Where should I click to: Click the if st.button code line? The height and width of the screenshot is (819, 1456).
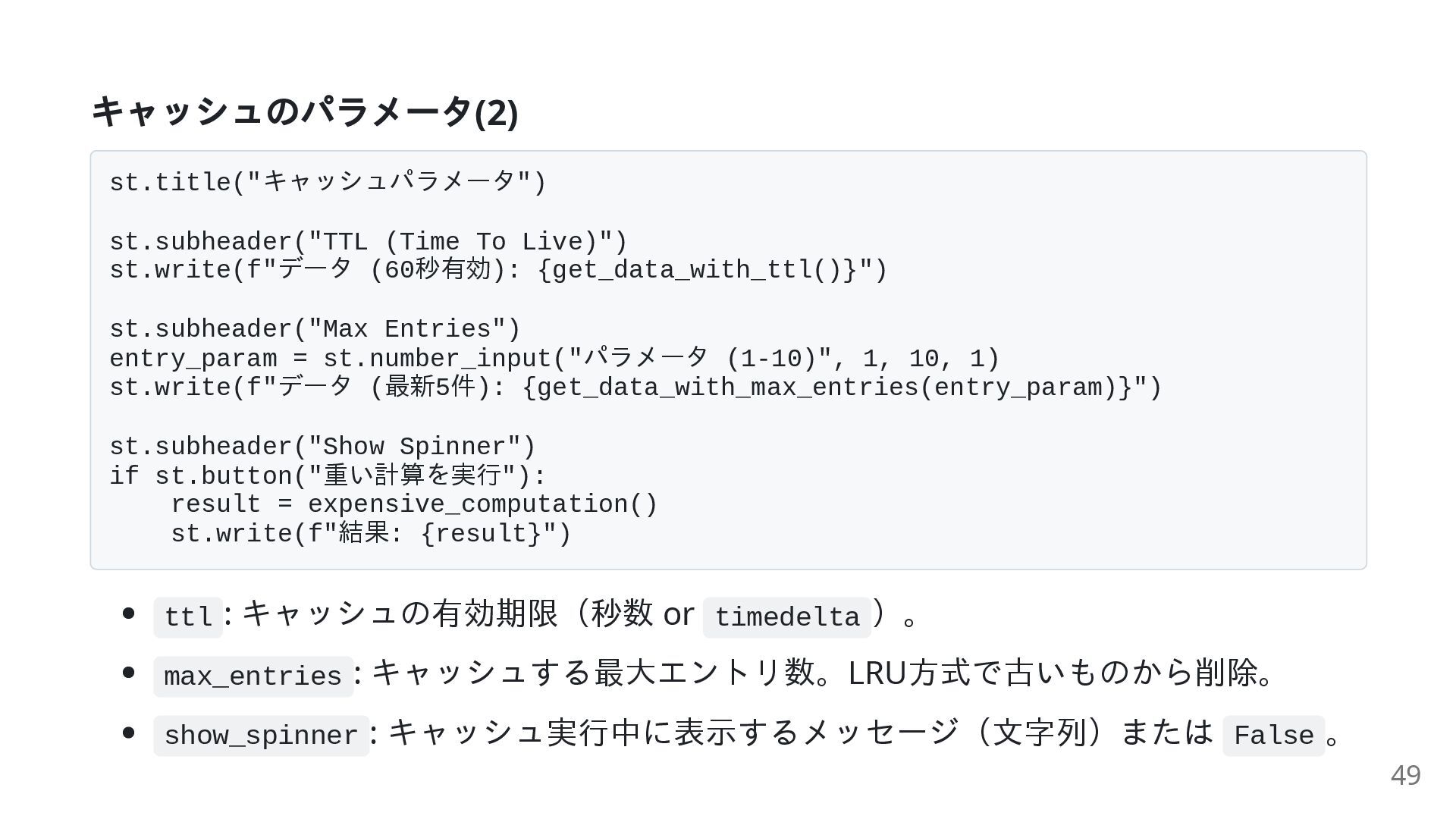pos(328,475)
